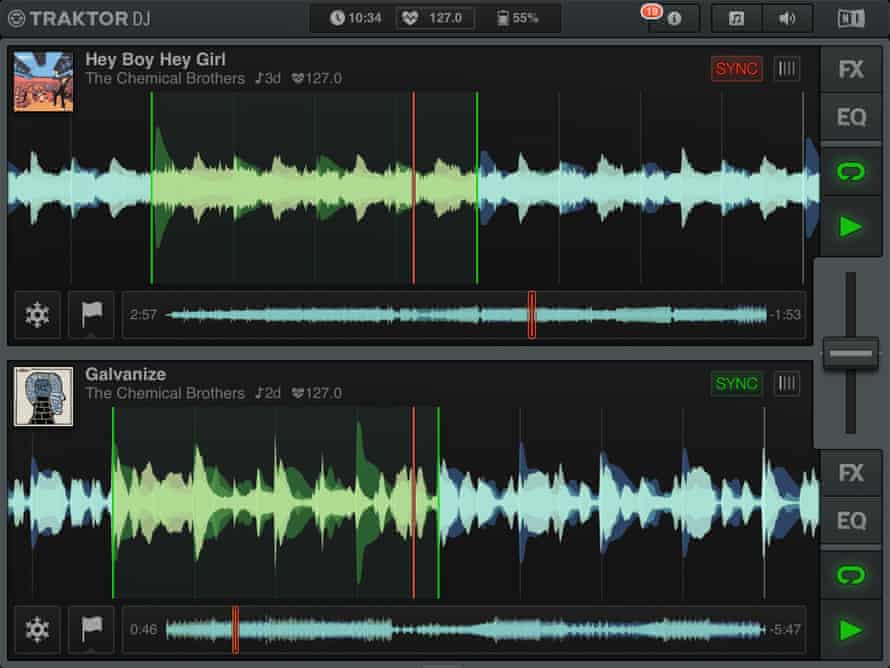Open the flag cue icon on Galvanize deck
This screenshot has width=890, height=668.
91,631
